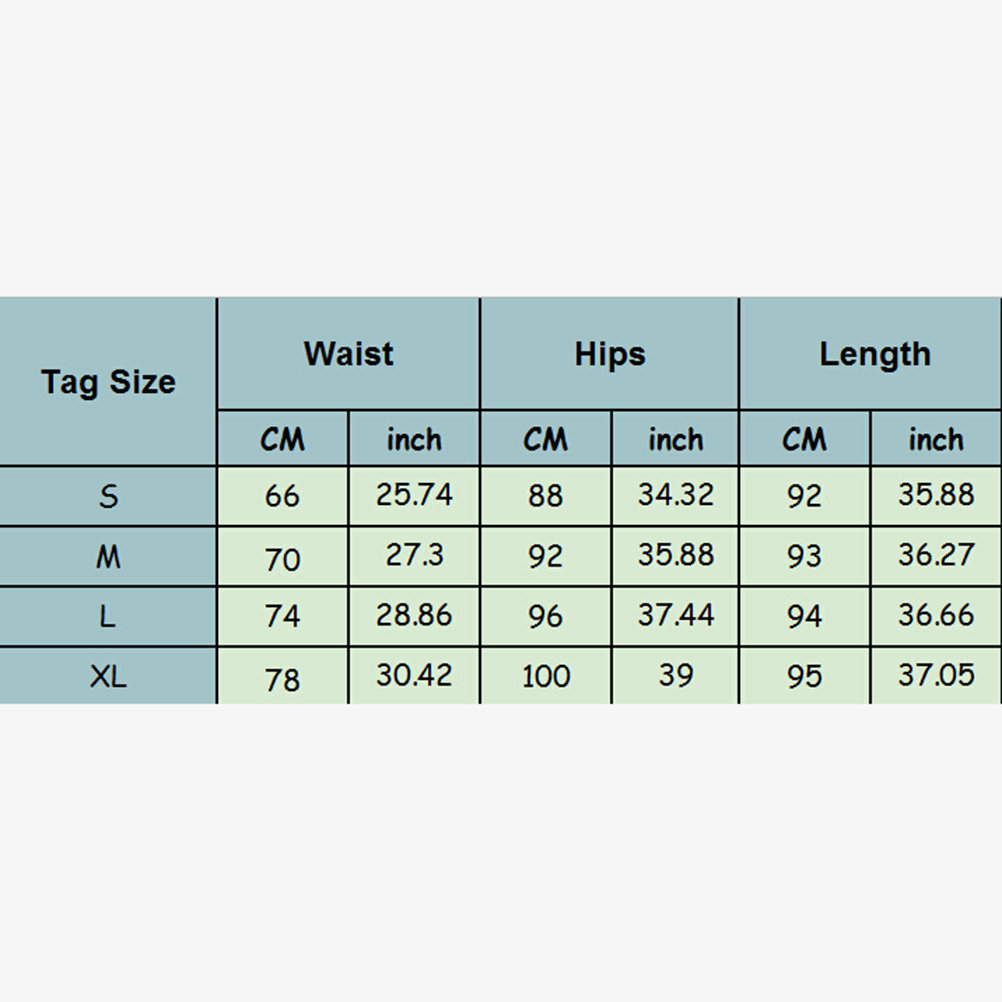
Task: Click the 39 hips inch cell
Action: [x=676, y=676]
